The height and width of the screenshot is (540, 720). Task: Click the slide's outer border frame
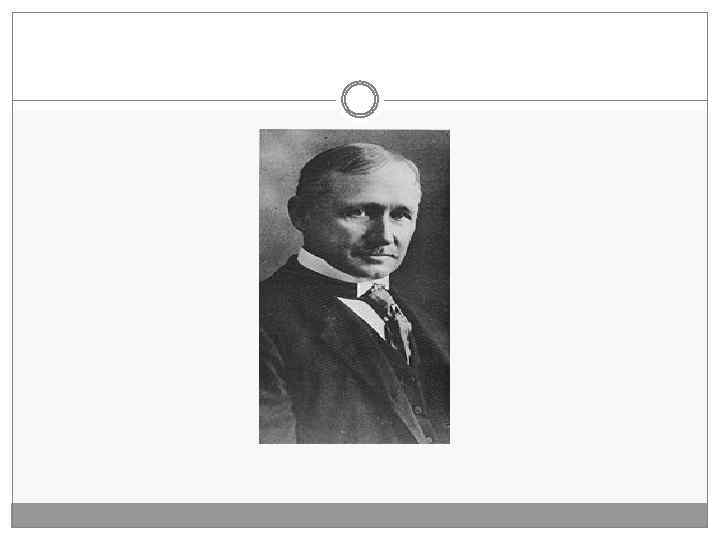tap(12, 276)
